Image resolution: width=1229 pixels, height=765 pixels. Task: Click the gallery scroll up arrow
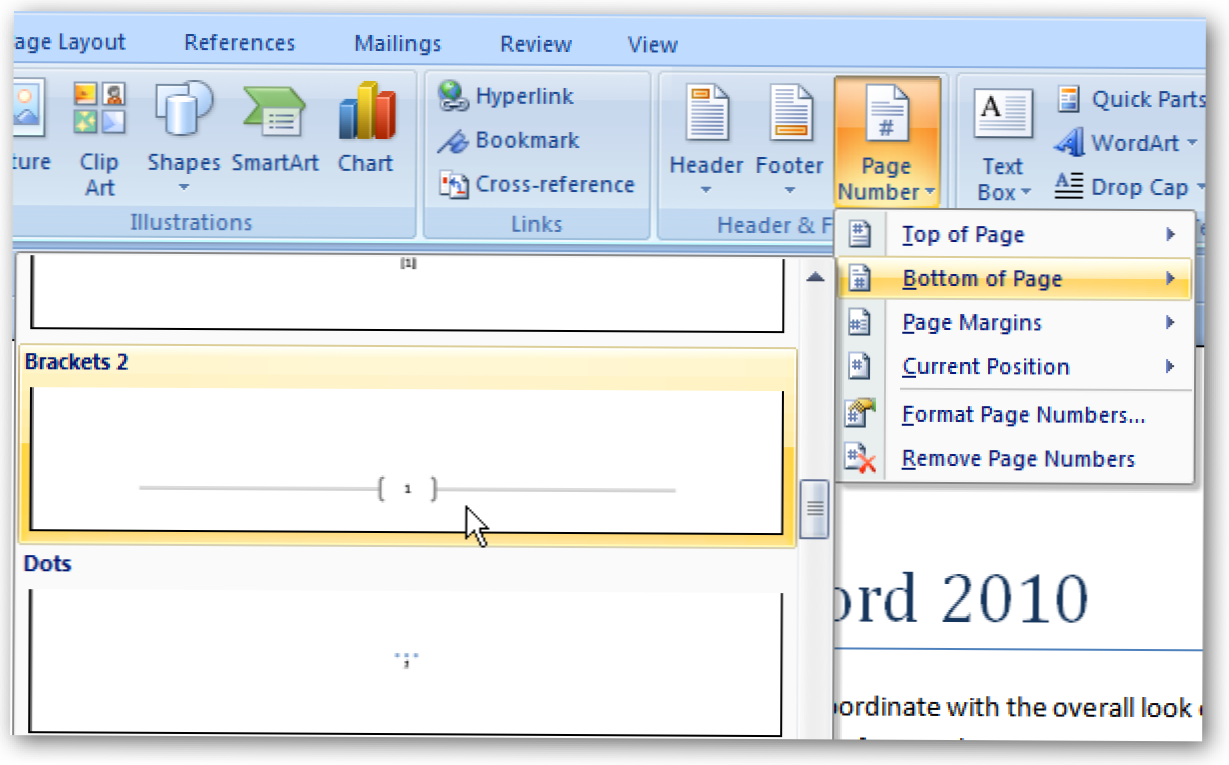click(x=815, y=277)
